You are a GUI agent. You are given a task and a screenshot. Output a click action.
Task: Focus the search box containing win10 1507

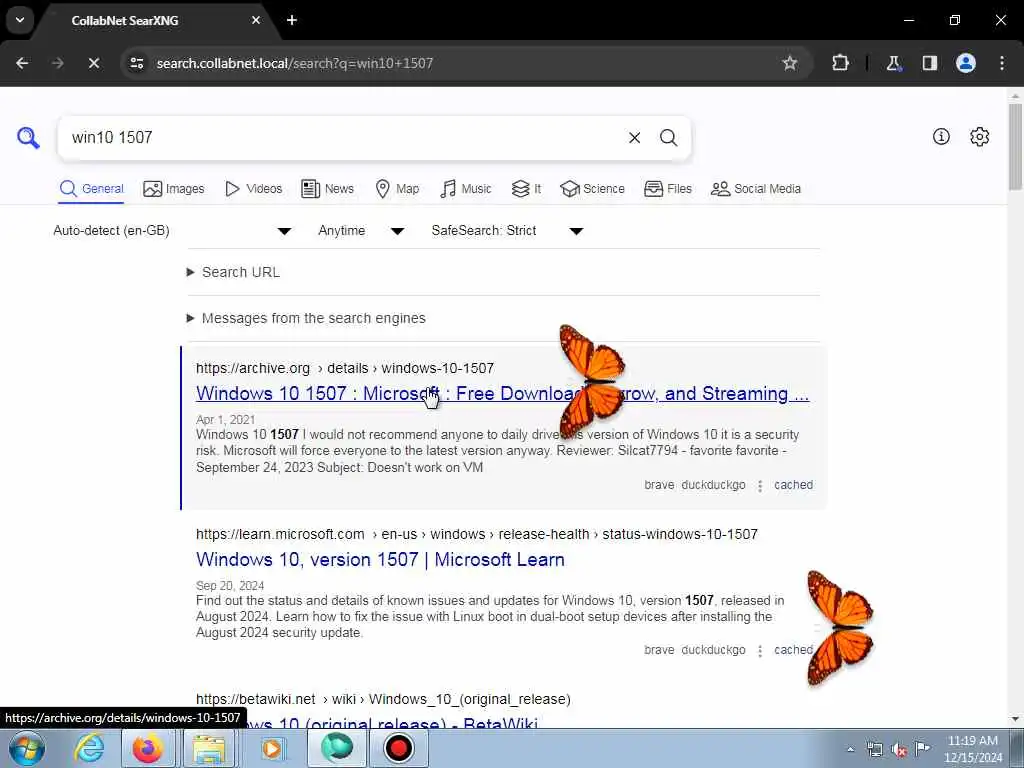coord(340,138)
